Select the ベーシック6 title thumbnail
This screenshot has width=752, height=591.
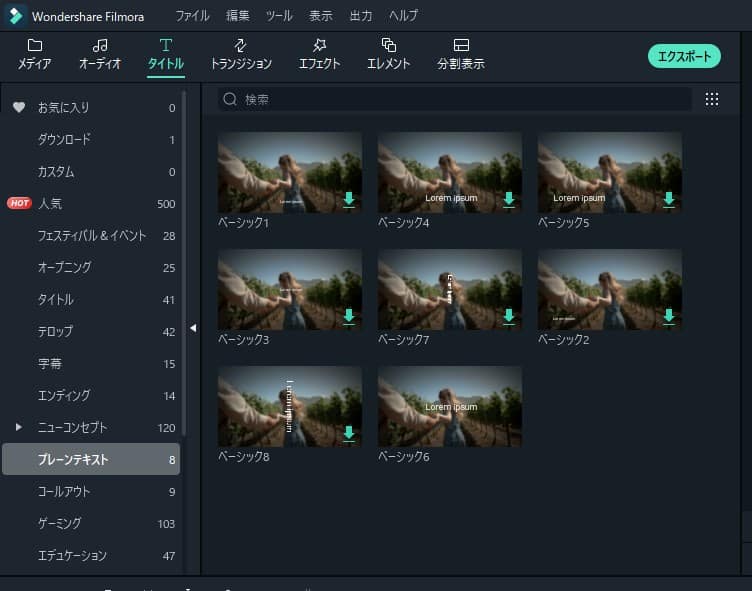450,406
